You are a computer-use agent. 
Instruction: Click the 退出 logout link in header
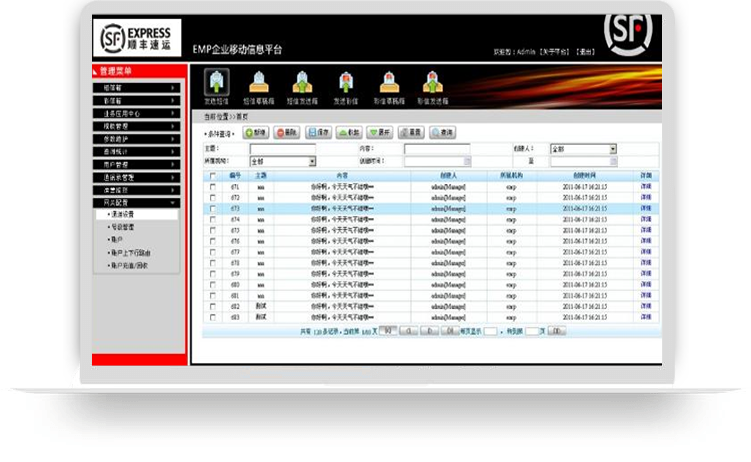tap(585, 52)
